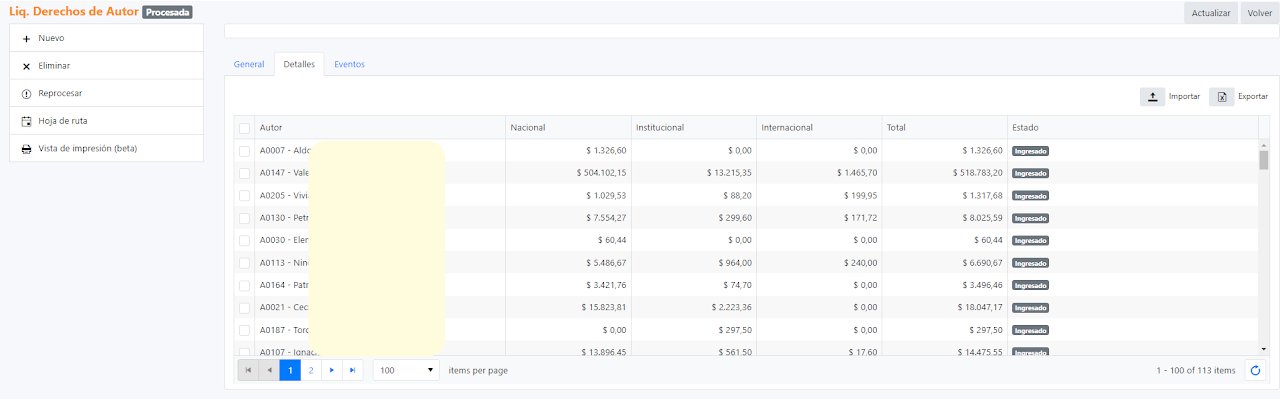Screen dimensions: 1280x399
Task: Check the row A0113 checkbox
Action: 244,263
